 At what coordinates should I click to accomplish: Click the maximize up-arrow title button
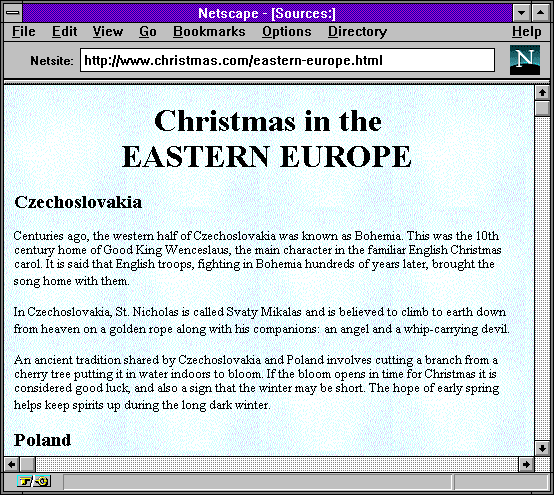pyautogui.click(x=540, y=13)
